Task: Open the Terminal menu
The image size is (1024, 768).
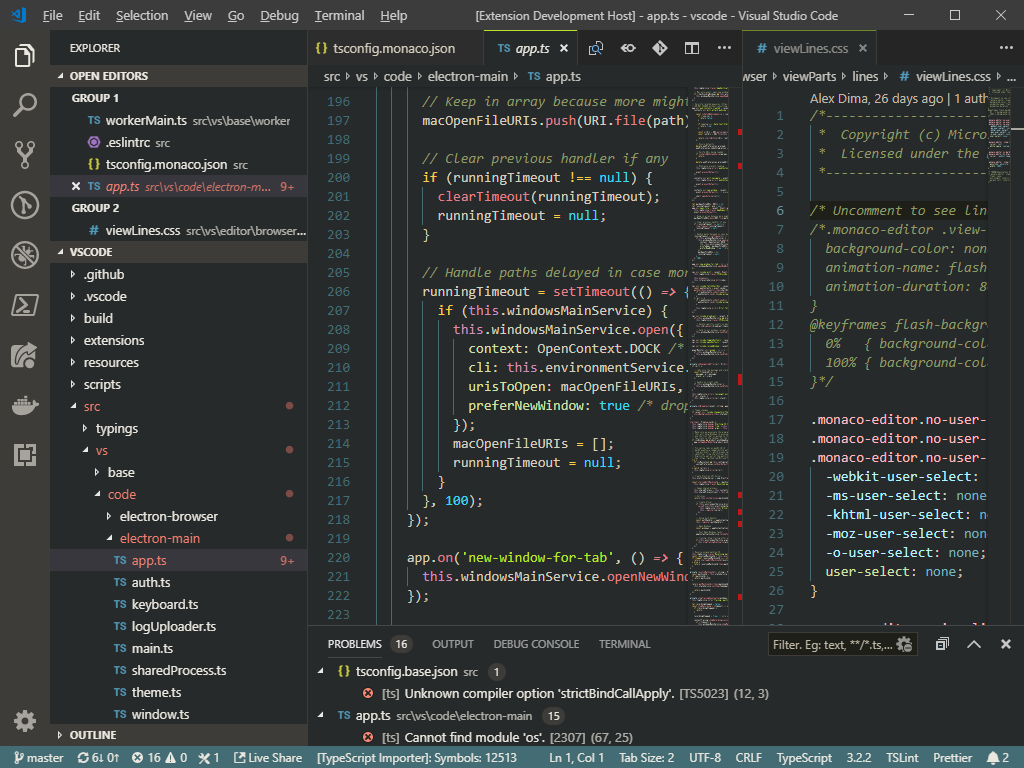Action: (339, 16)
